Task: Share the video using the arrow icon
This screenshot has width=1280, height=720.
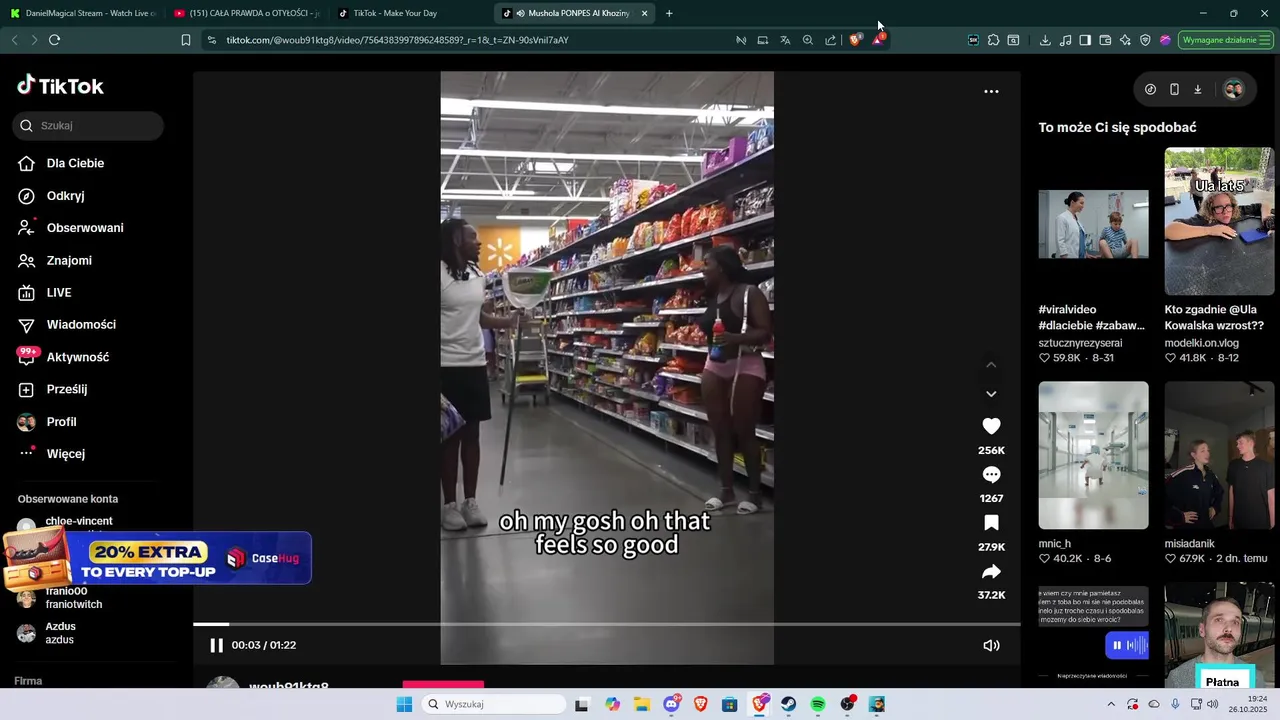Action: click(x=991, y=572)
